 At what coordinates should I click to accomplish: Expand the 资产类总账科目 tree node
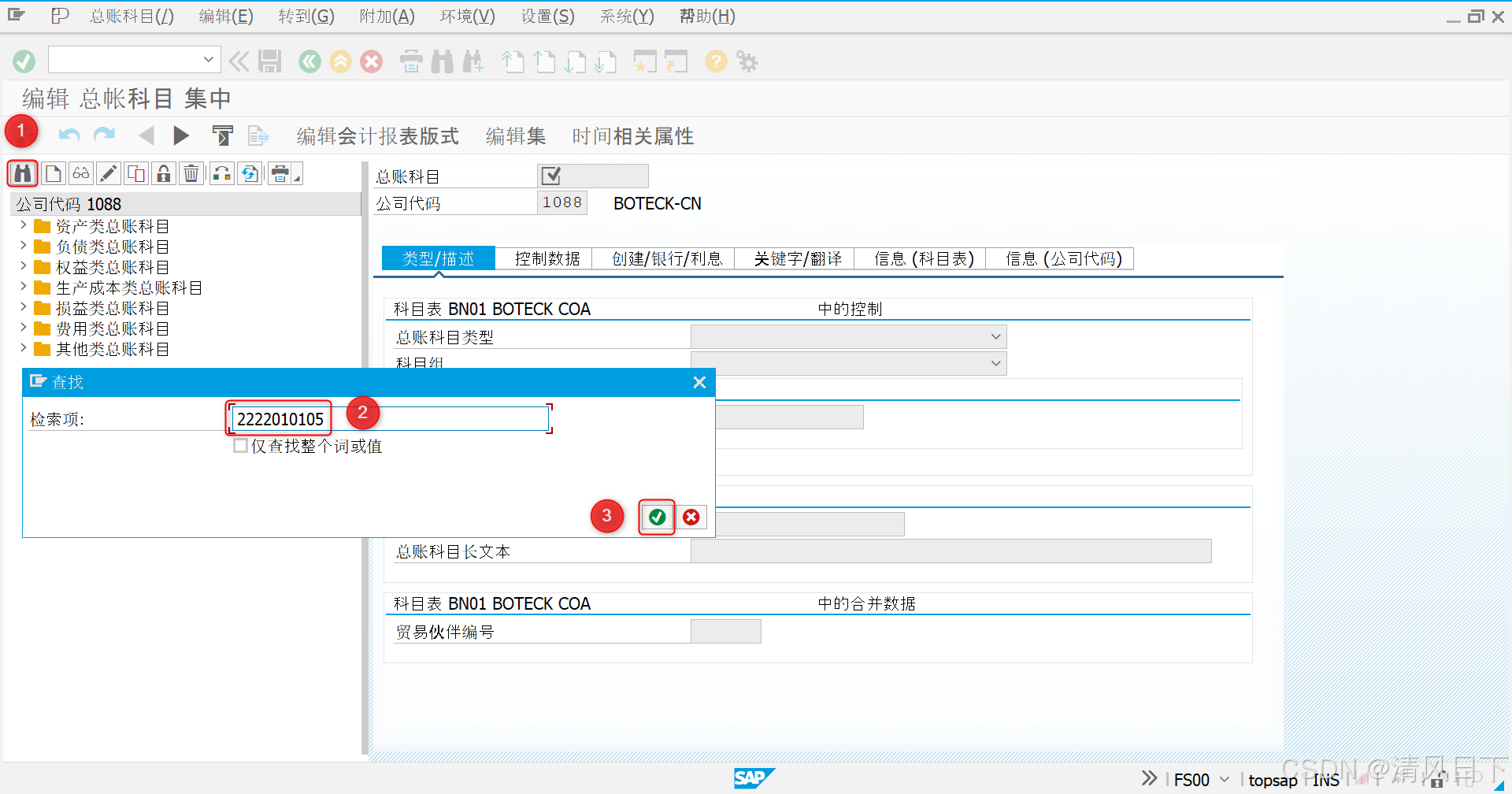click(23, 226)
